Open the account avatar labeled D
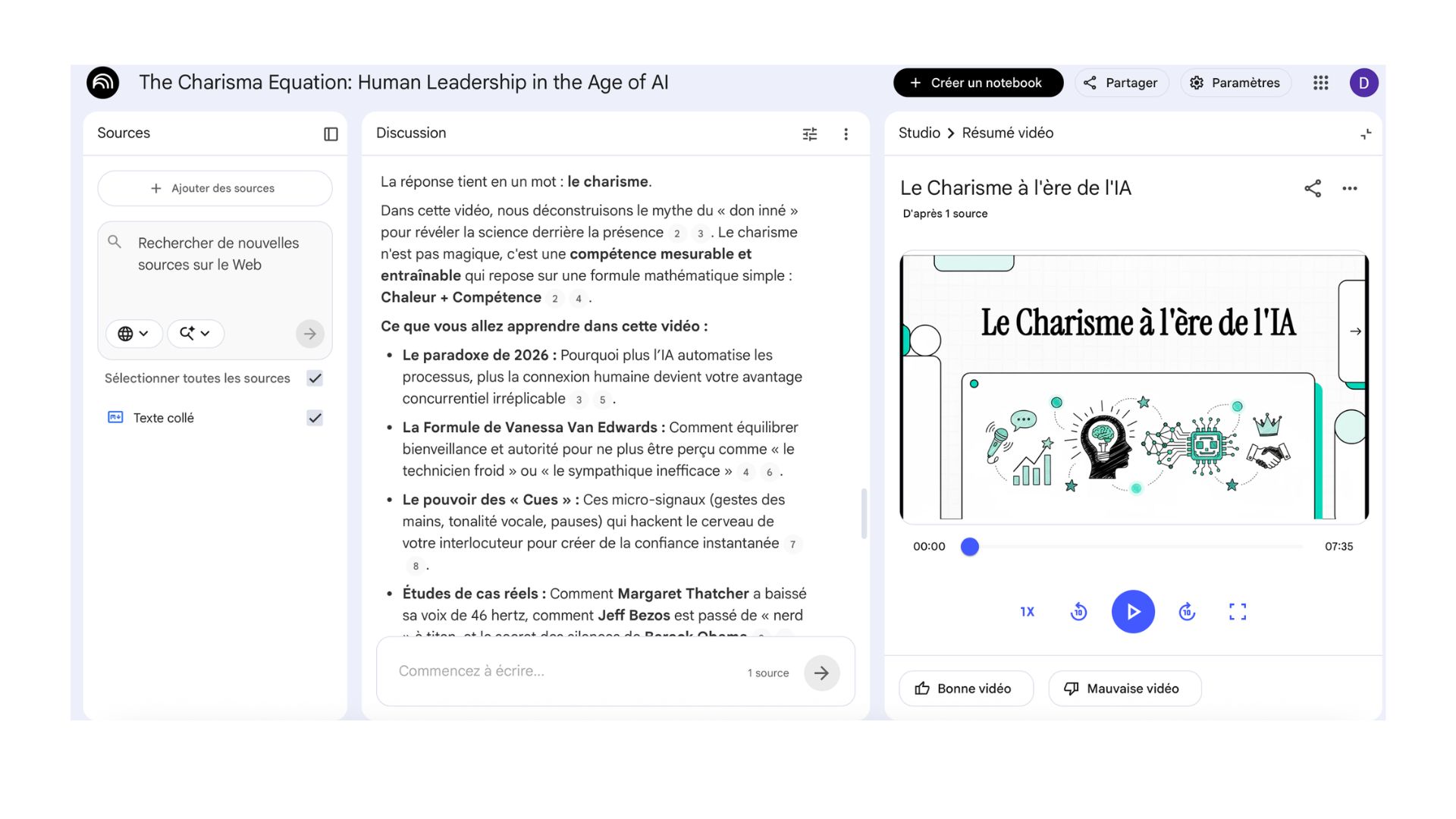1456x819 pixels. tap(1363, 83)
